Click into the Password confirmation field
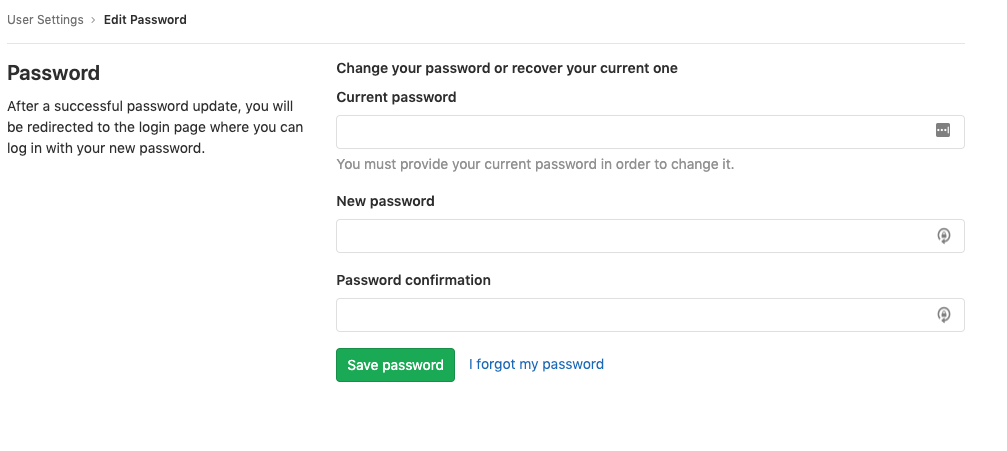 click(630, 315)
